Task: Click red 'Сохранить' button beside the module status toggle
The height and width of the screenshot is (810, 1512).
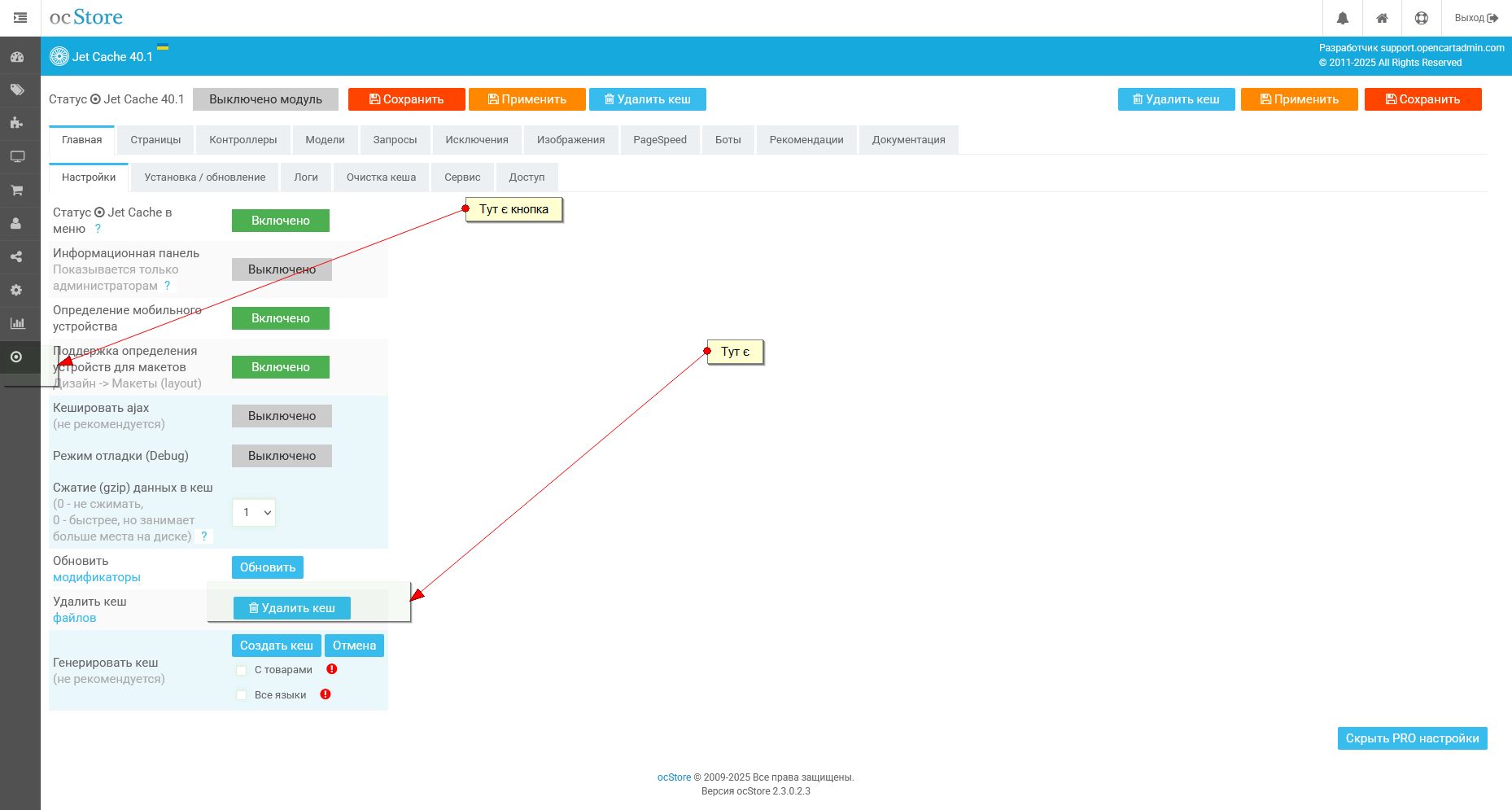Action: point(407,99)
